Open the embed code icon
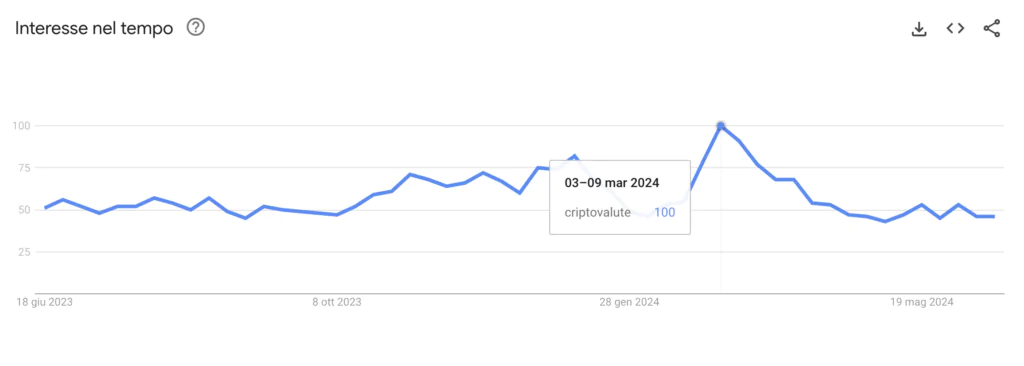The width and height of the screenshot is (1024, 366). point(955,29)
